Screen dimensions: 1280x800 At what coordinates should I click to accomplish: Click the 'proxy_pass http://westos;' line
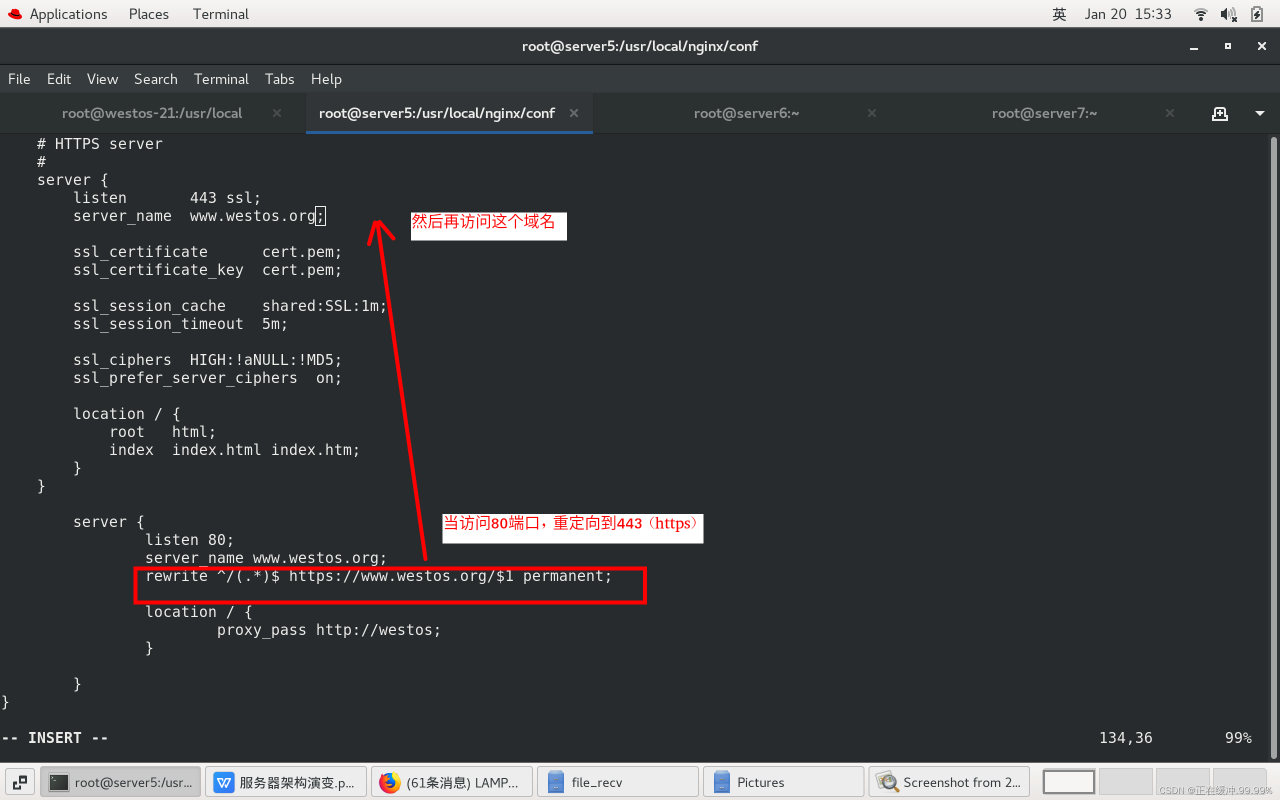point(329,630)
